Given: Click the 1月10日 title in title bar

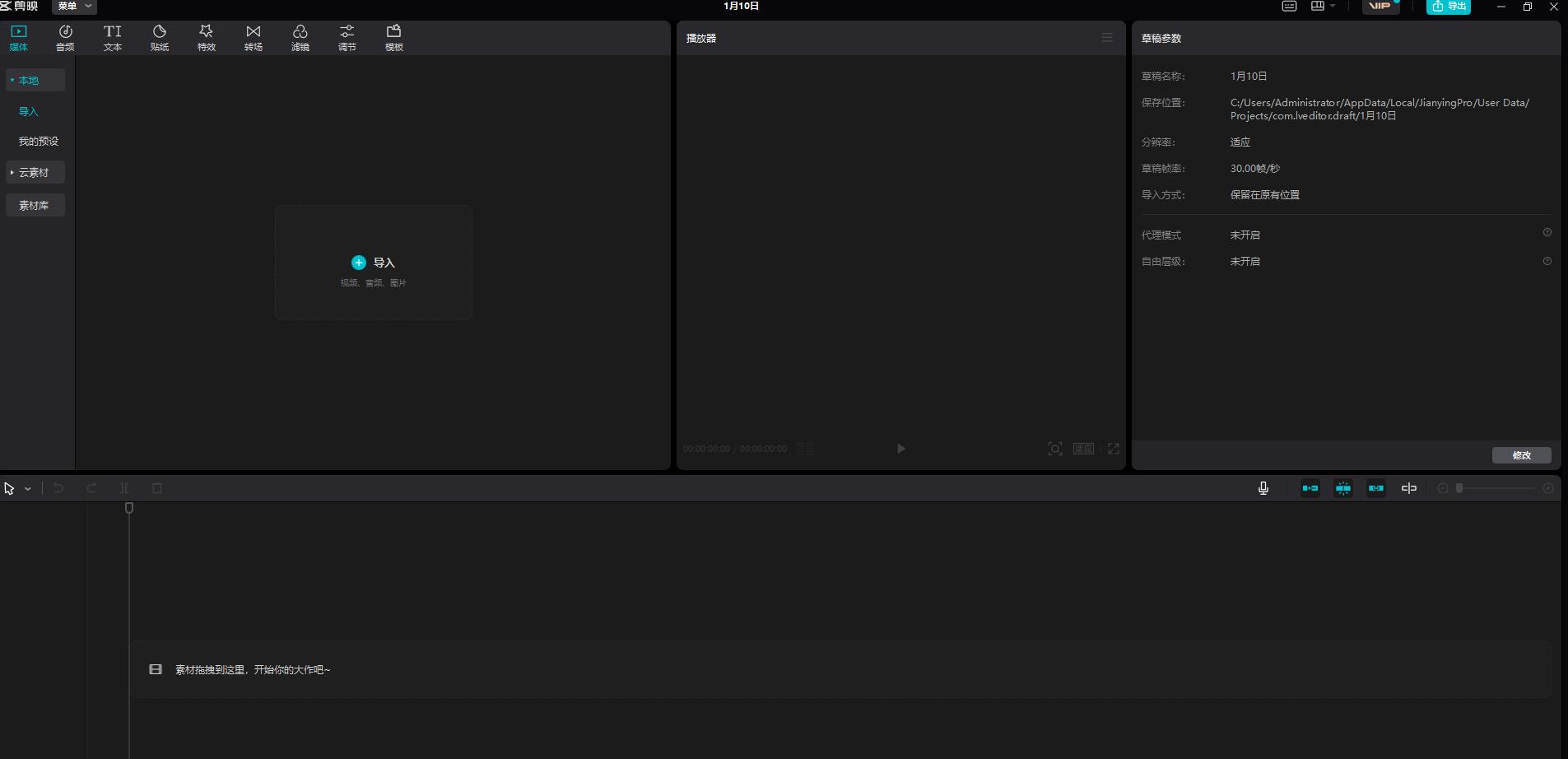Looking at the screenshot, I should [742, 6].
